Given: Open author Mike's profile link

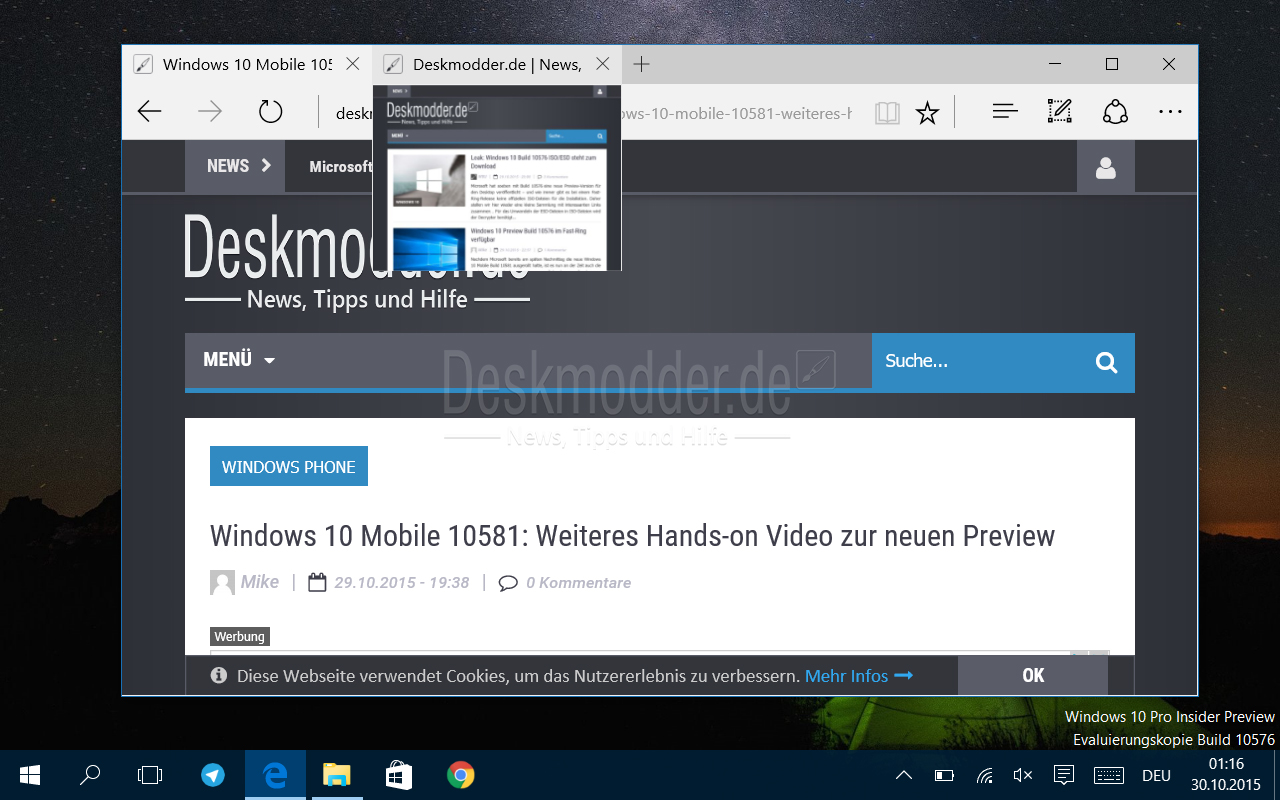Looking at the screenshot, I should click(x=260, y=582).
